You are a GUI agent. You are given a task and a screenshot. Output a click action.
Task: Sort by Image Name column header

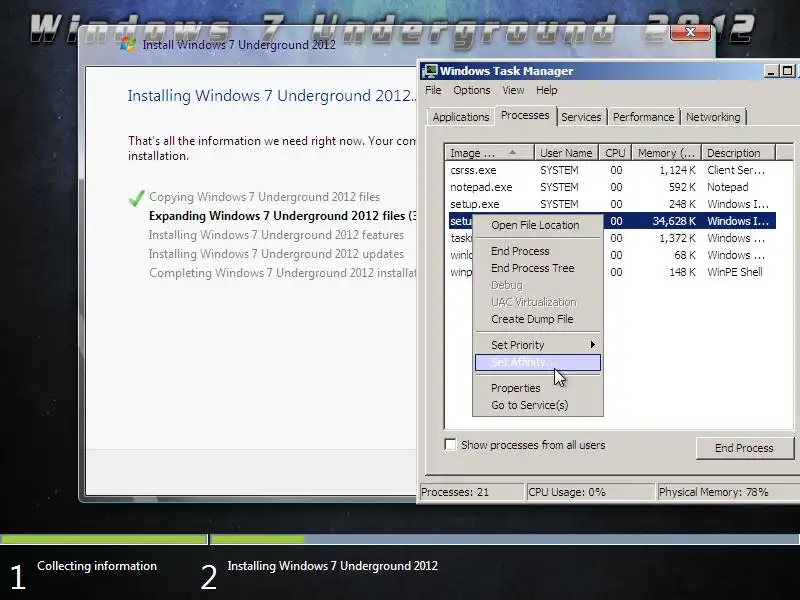click(489, 153)
